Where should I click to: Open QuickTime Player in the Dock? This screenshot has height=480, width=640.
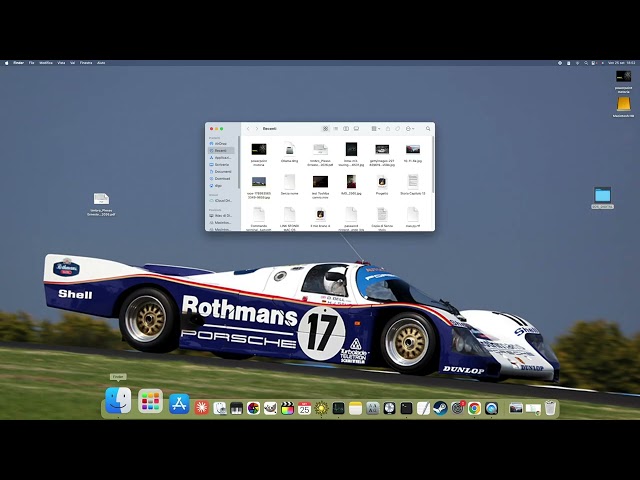pos(491,408)
